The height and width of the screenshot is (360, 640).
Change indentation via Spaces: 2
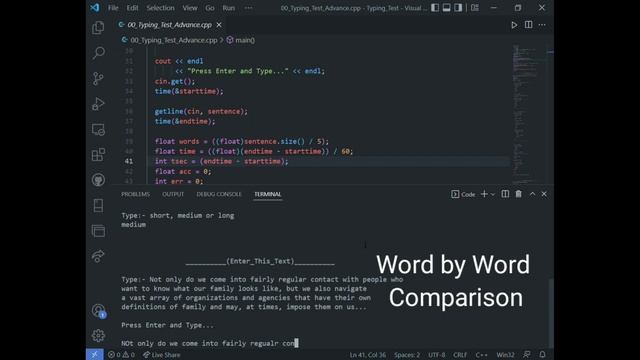pyautogui.click(x=407, y=355)
